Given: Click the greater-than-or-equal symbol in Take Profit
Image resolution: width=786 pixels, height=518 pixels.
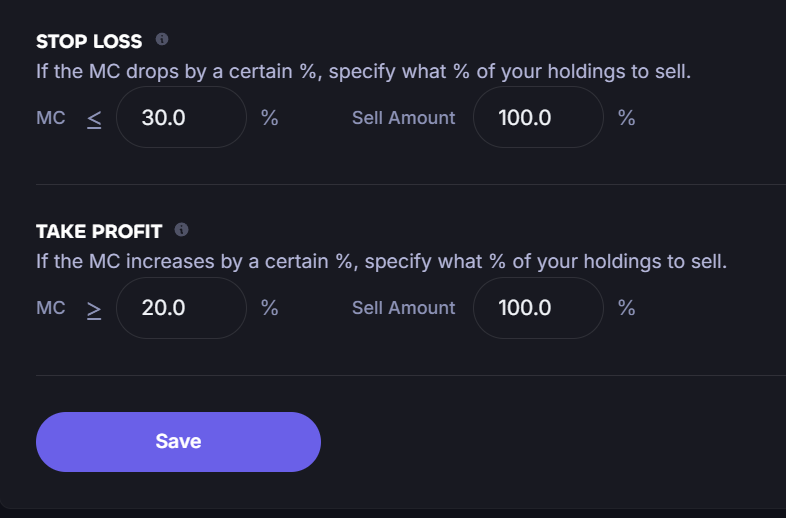Looking at the screenshot, I should click(94, 309).
